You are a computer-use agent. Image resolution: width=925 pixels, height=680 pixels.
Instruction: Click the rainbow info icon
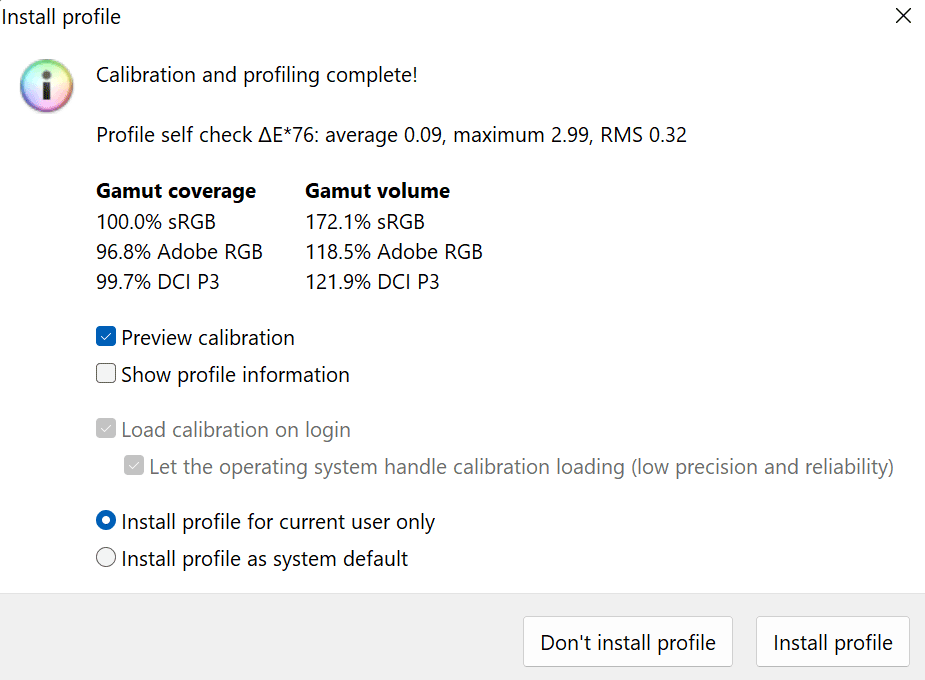click(x=47, y=86)
